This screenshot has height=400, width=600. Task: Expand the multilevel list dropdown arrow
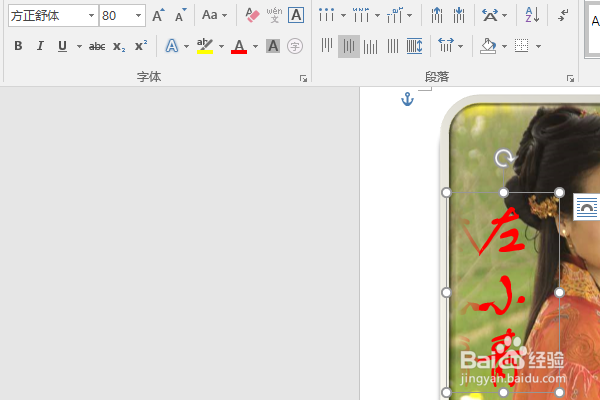[x=409, y=16]
